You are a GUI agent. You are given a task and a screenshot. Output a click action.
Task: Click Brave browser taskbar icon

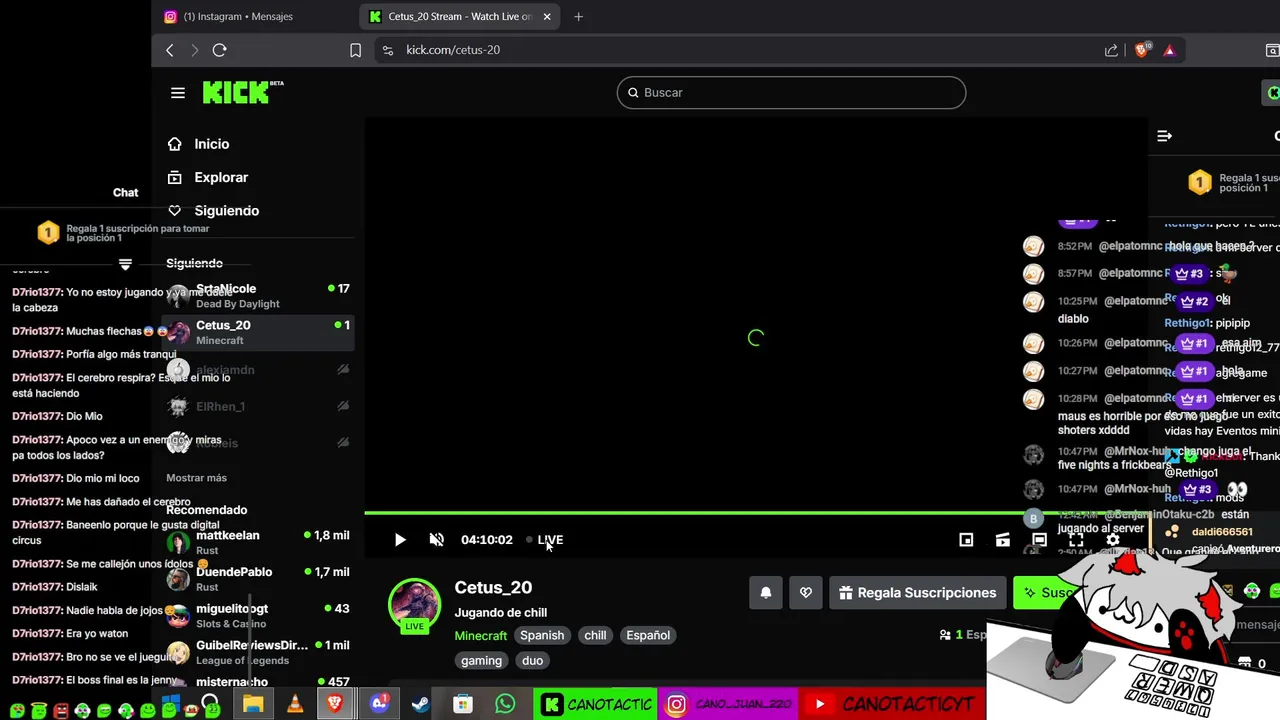335,704
